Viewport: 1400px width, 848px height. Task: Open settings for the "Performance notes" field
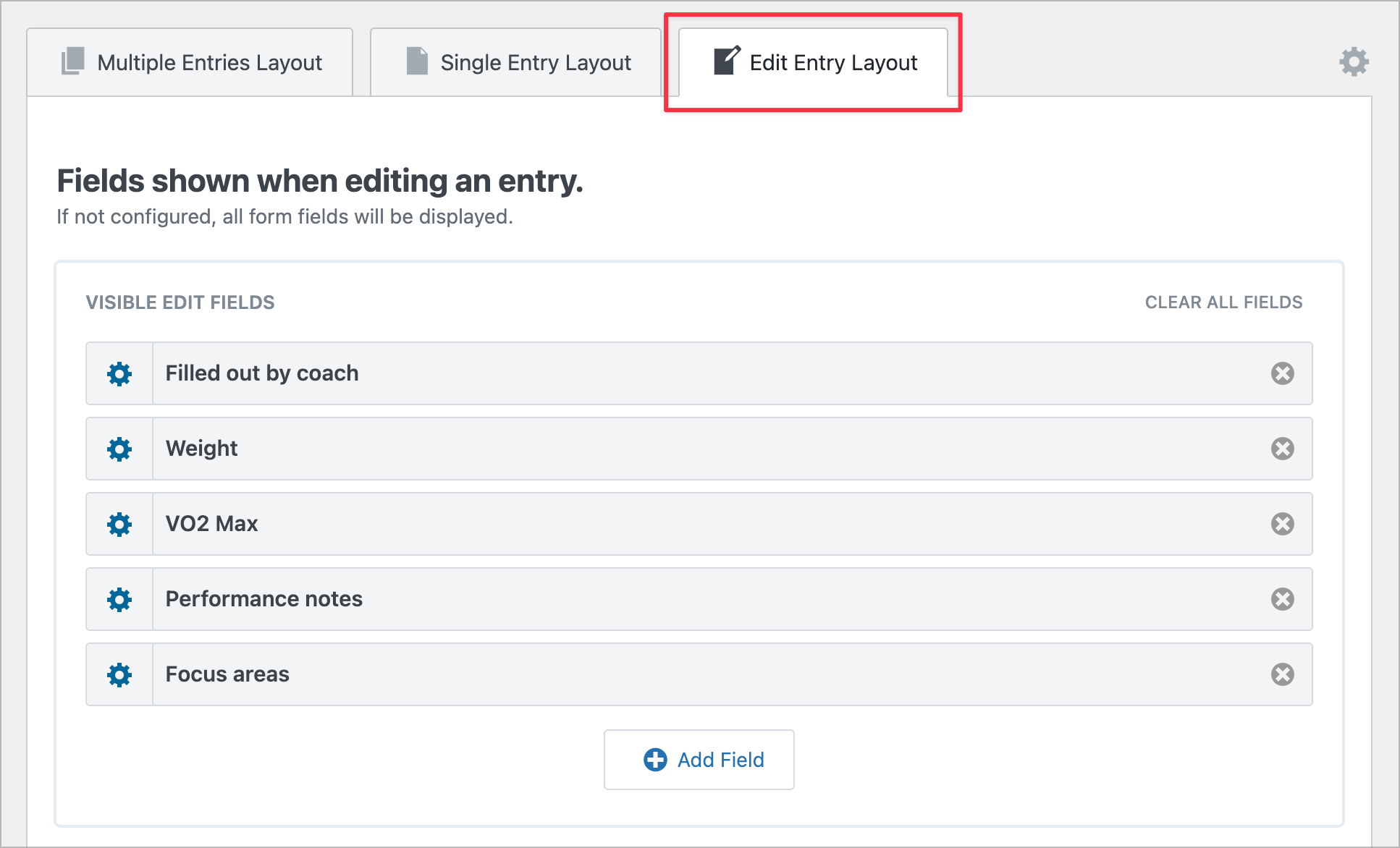tap(119, 599)
